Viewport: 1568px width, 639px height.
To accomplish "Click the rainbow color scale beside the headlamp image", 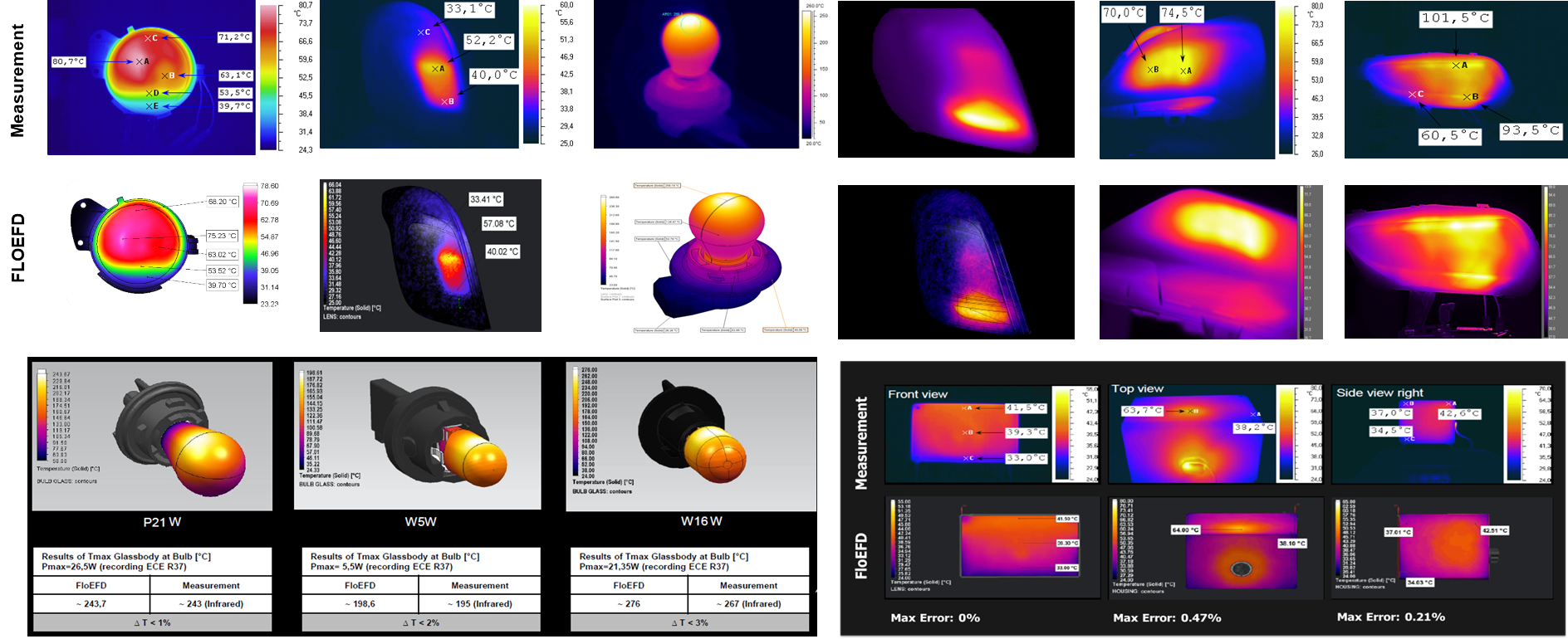I will pyautogui.click(x=269, y=77).
